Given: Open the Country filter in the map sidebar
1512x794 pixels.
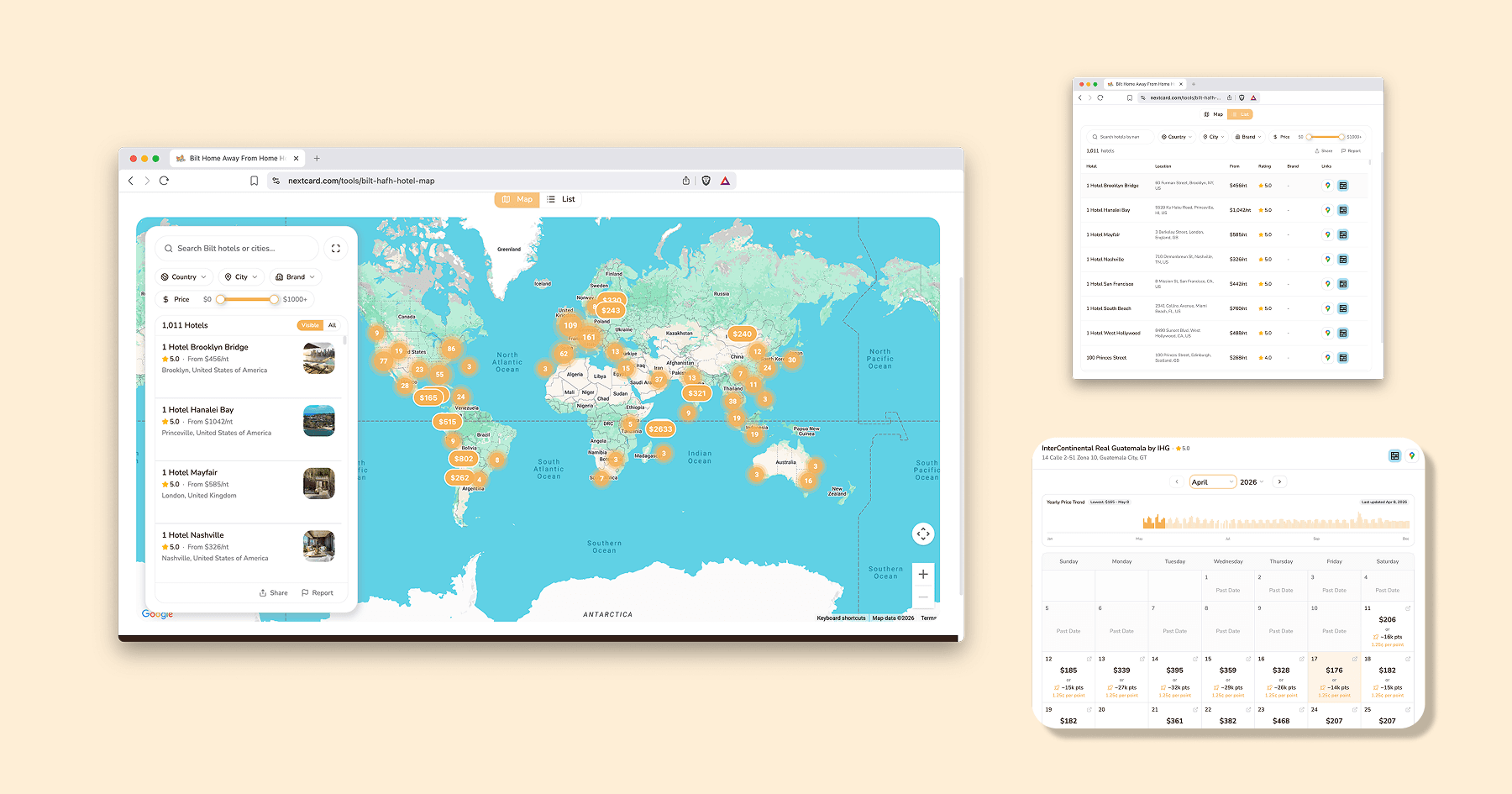Looking at the screenshot, I should click(x=183, y=276).
